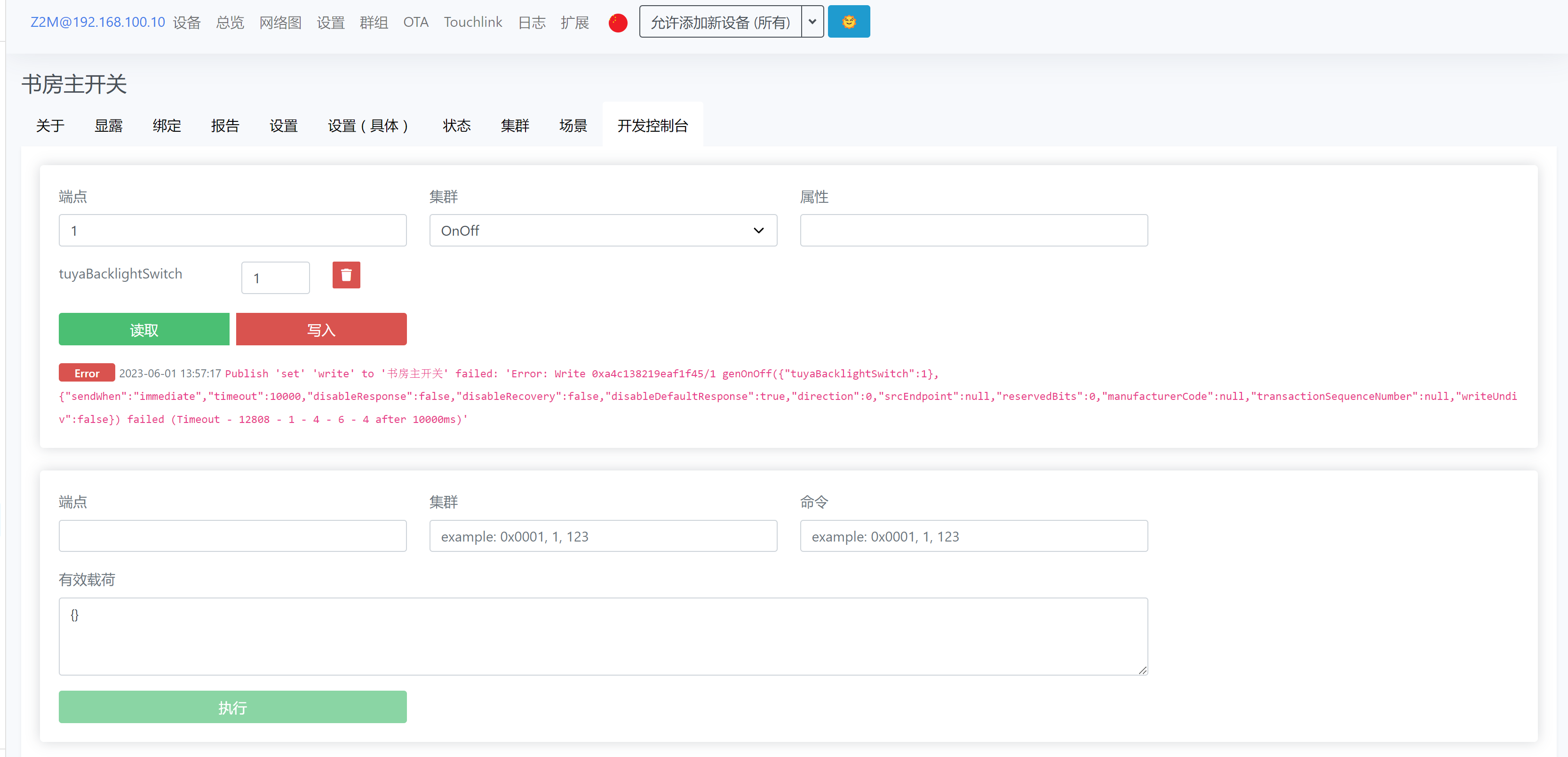
Task: Open Touchlink in top navigation
Action: tap(472, 23)
